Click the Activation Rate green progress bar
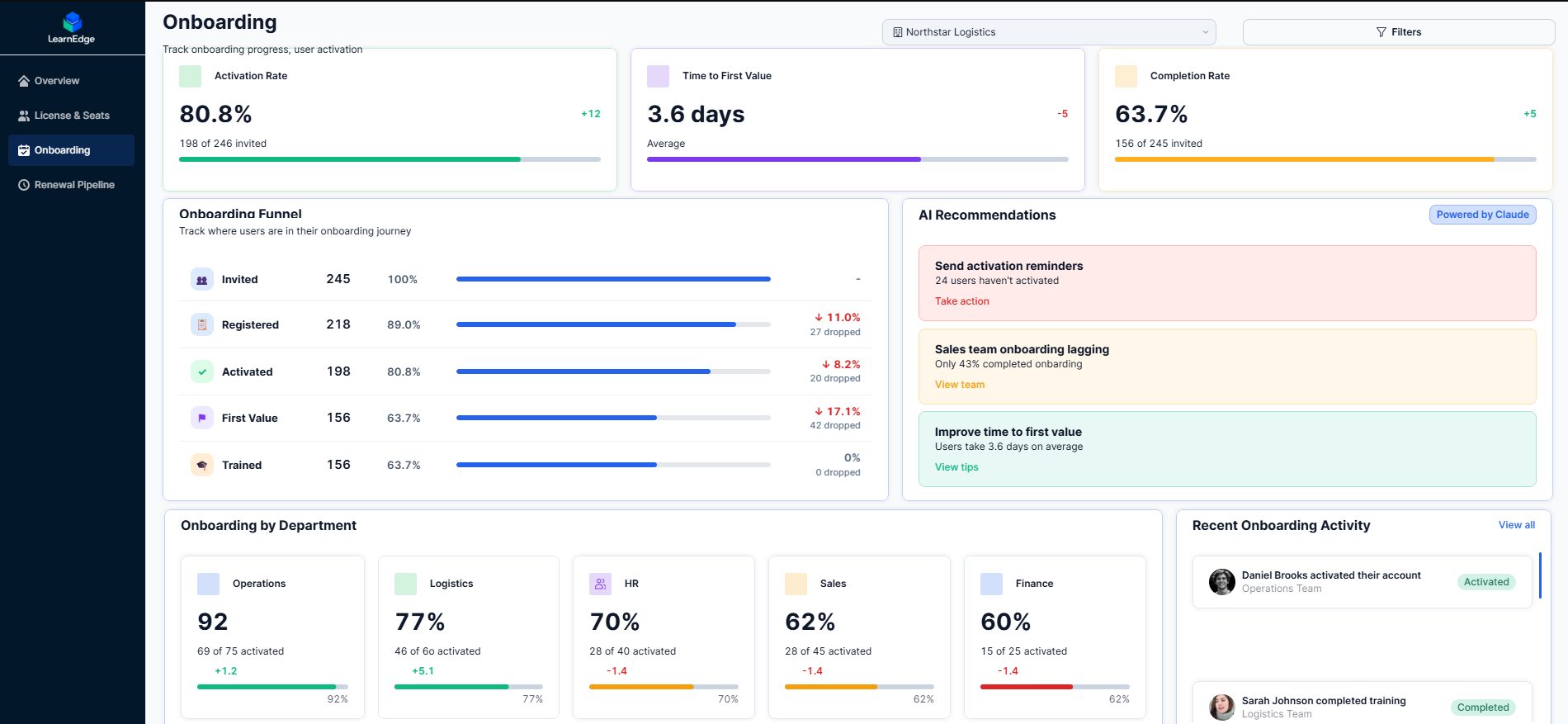This screenshot has width=1568, height=724. click(x=390, y=159)
